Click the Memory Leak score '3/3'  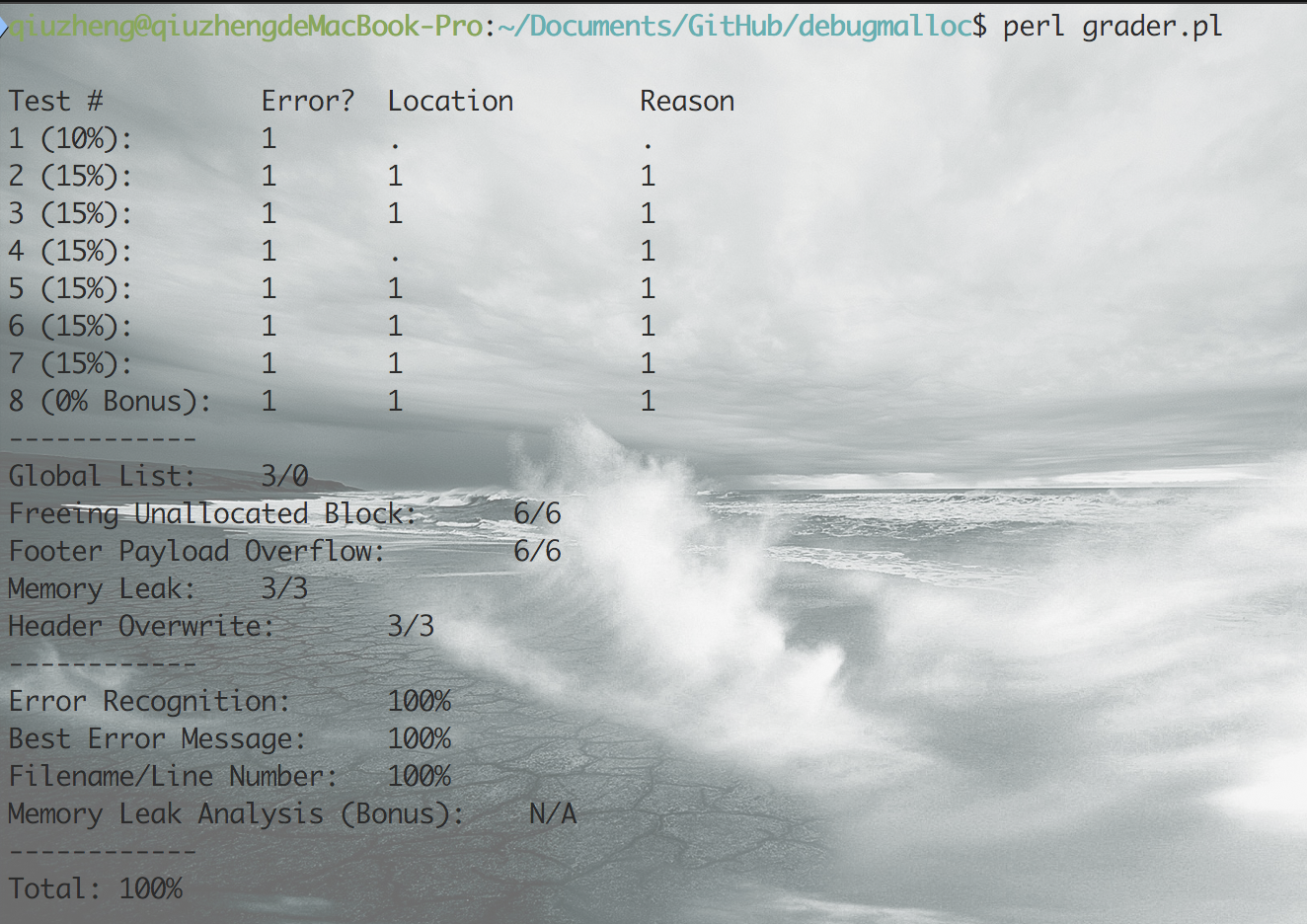[x=284, y=588]
